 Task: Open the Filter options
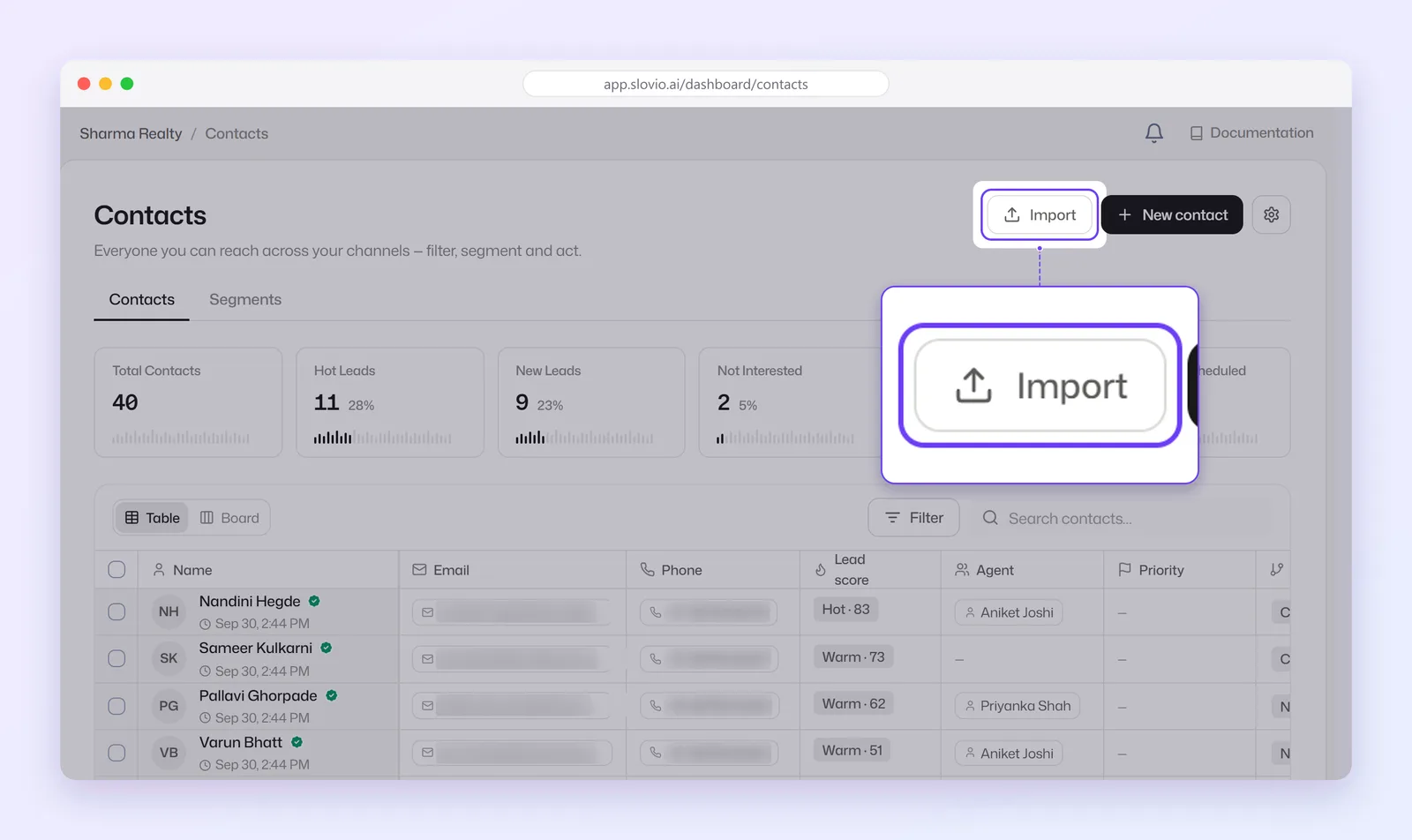tap(913, 518)
